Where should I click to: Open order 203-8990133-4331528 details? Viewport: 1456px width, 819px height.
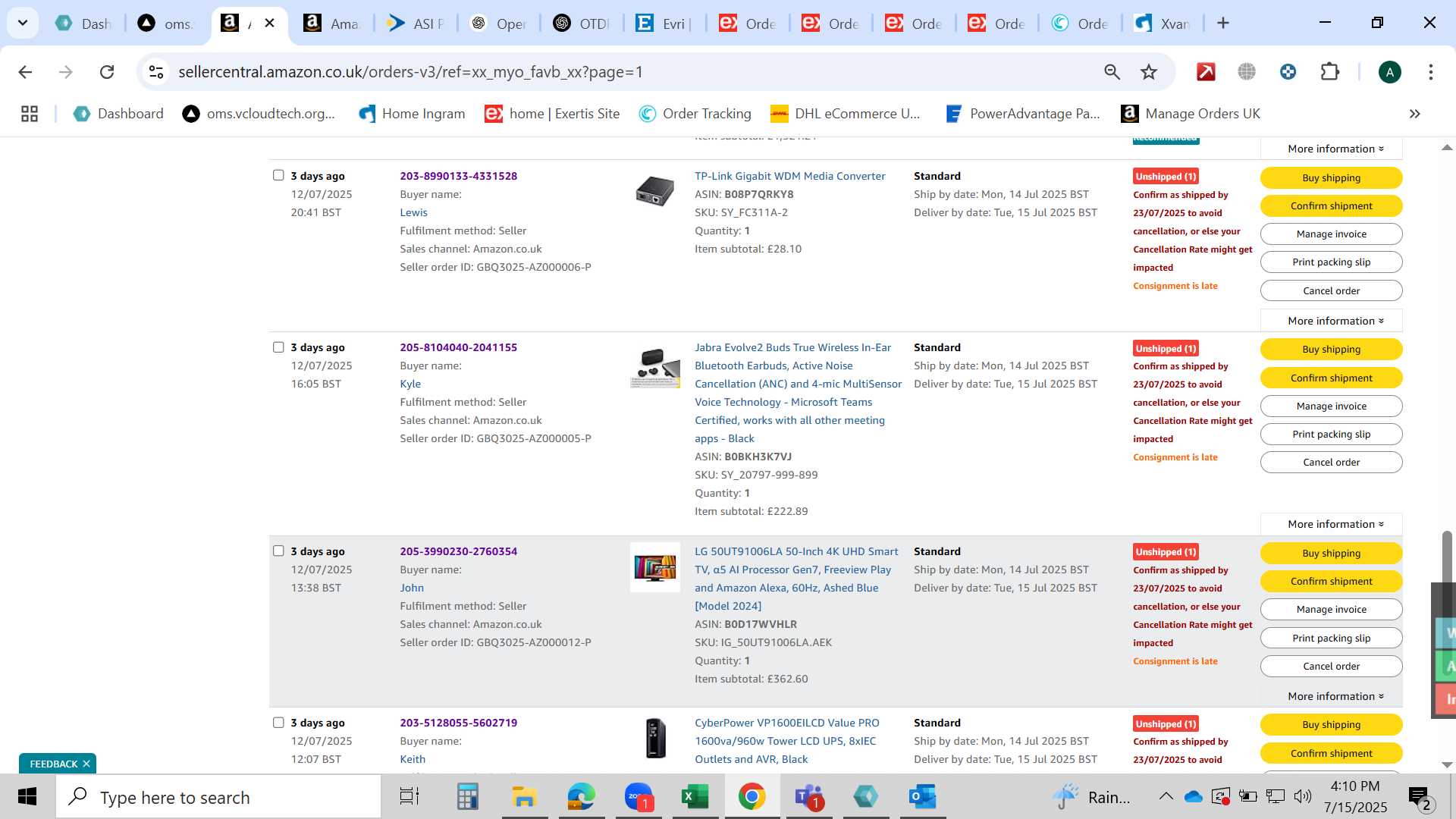click(x=458, y=176)
